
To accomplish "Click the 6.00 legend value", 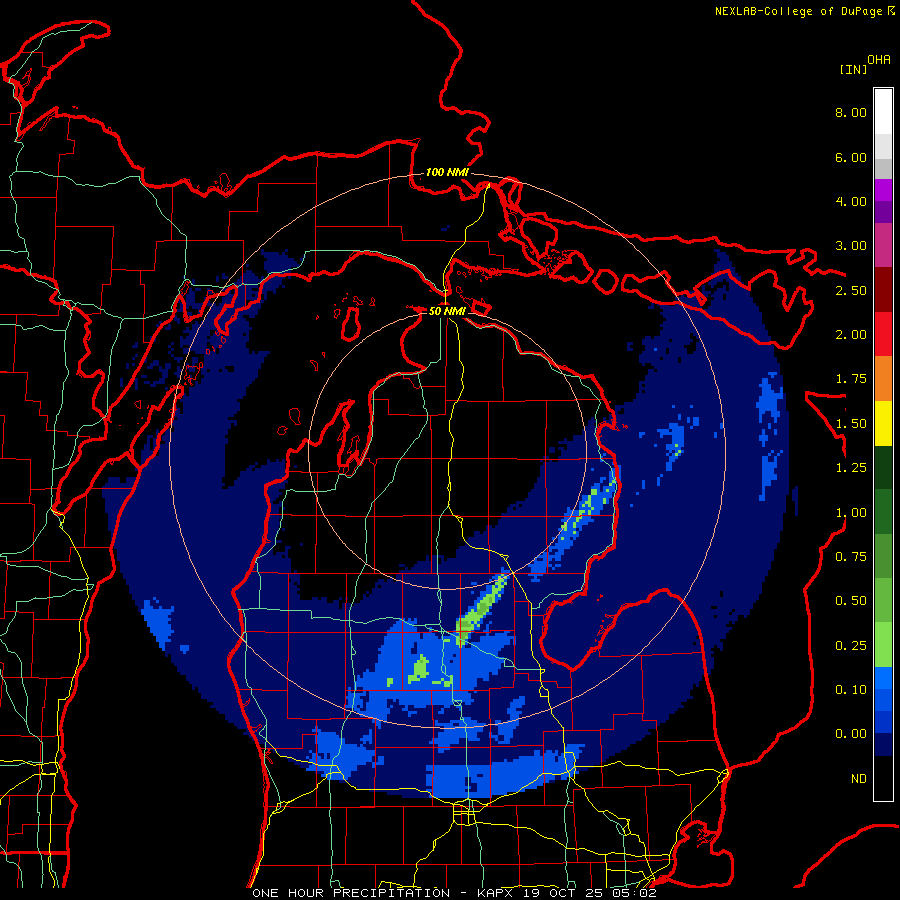I will click(x=851, y=157).
